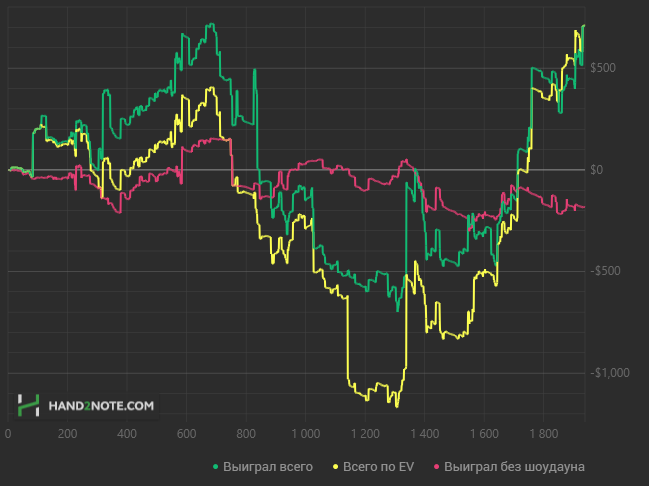Toggle the "Выиграл всего" legend series label
This screenshot has height=486, width=649.
coord(268,467)
